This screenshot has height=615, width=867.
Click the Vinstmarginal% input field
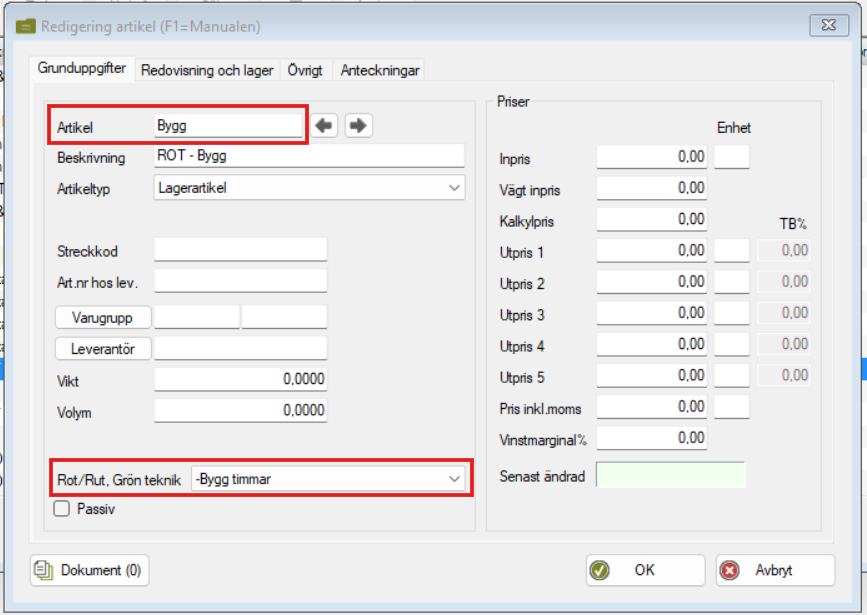click(x=652, y=438)
